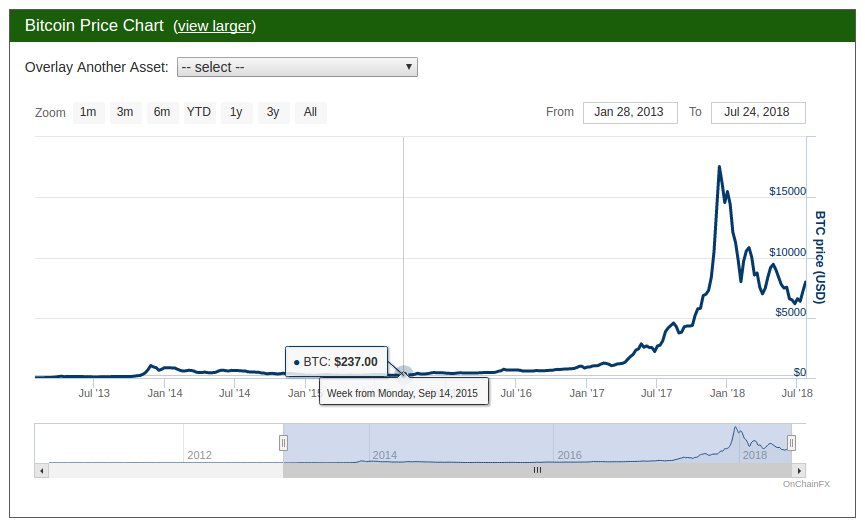Click the navigator's right range handle
The image size is (865, 528).
791,442
